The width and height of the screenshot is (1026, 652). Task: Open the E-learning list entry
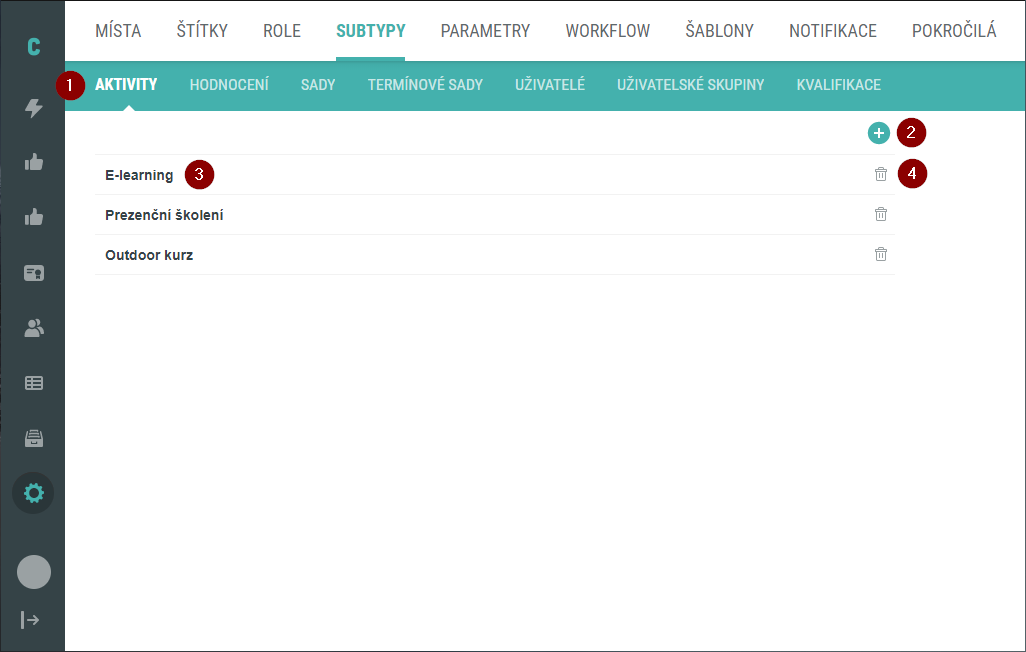click(x=139, y=175)
